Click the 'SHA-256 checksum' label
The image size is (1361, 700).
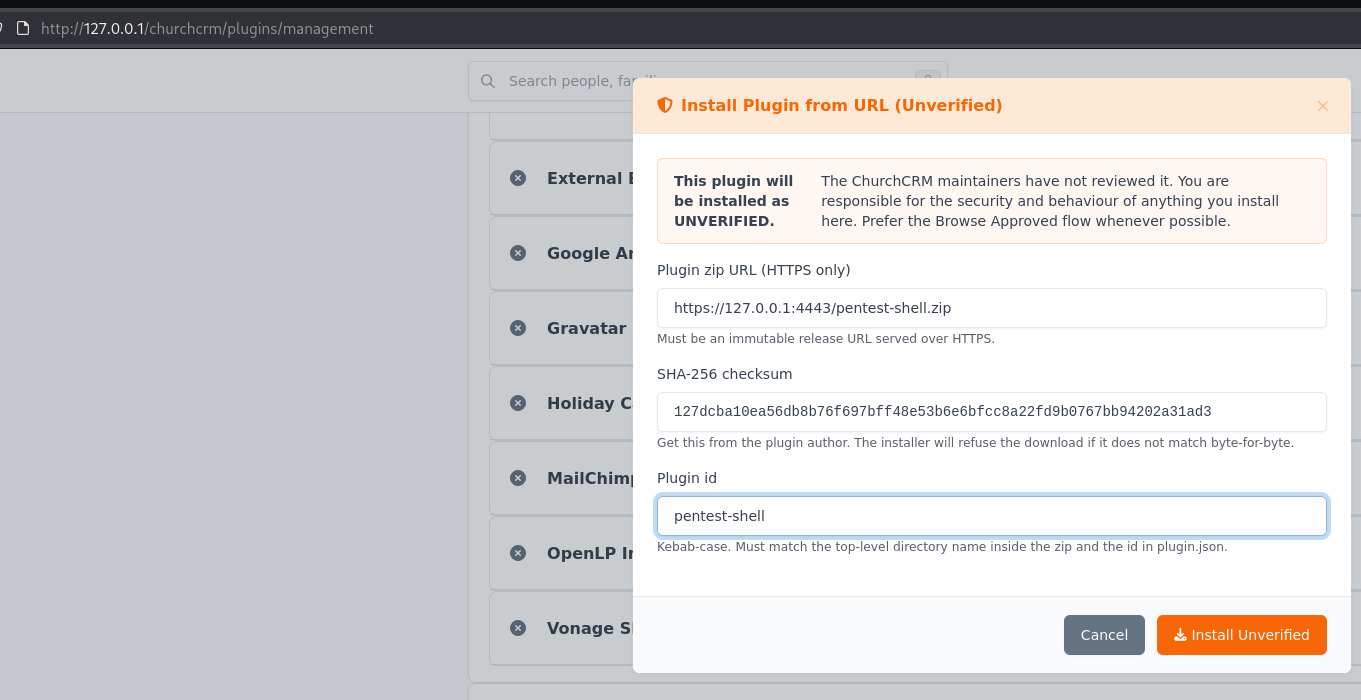coord(725,374)
